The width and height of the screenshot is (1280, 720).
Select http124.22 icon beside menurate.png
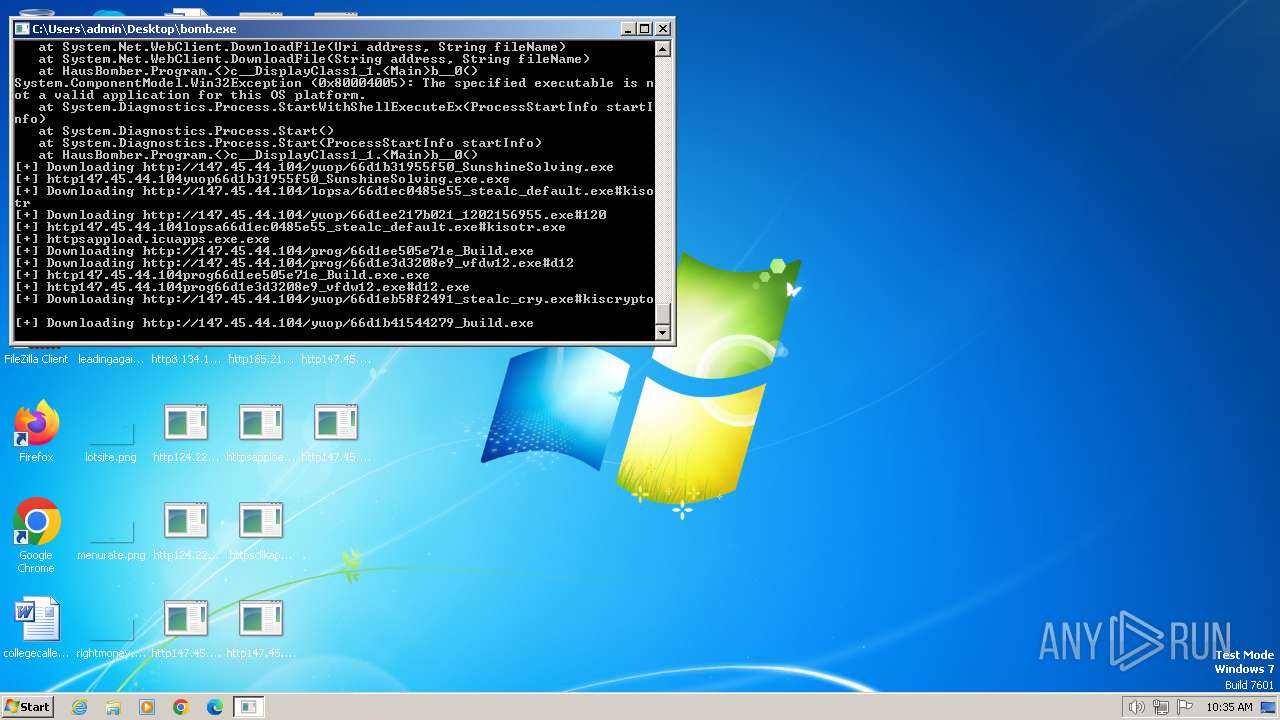coord(186,529)
